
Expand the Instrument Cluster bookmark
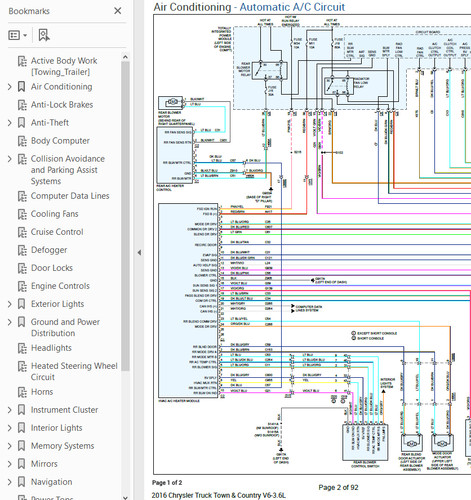pos(10,410)
